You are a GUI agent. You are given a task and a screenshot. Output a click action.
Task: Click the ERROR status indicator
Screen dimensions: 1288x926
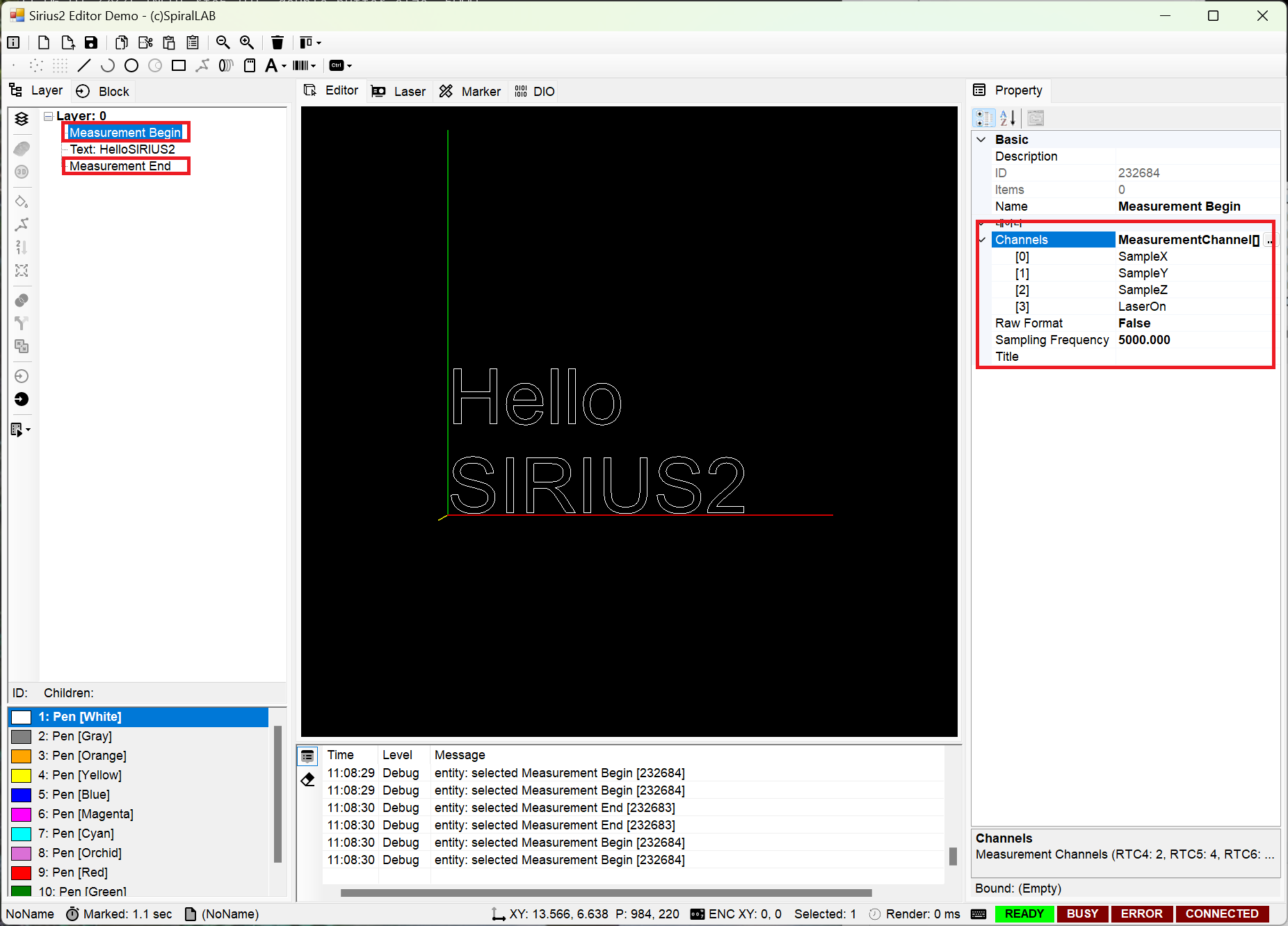pos(1141,913)
